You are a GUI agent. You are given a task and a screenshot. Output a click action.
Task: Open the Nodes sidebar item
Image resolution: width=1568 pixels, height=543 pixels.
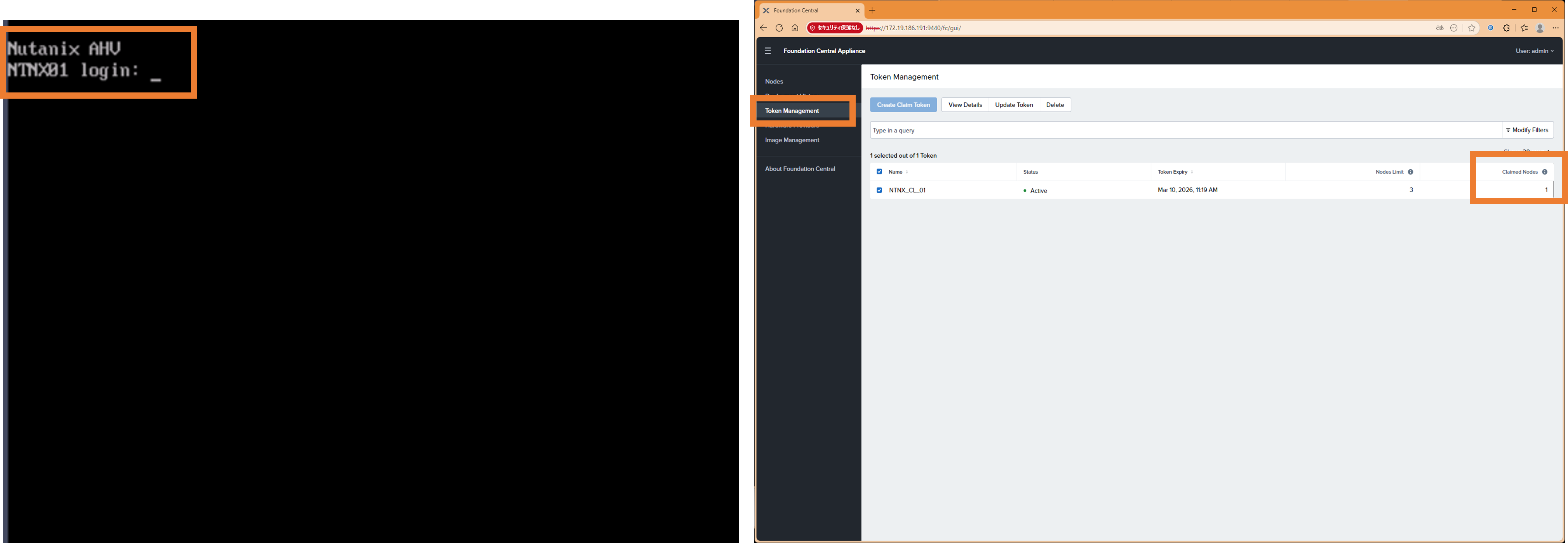point(774,82)
